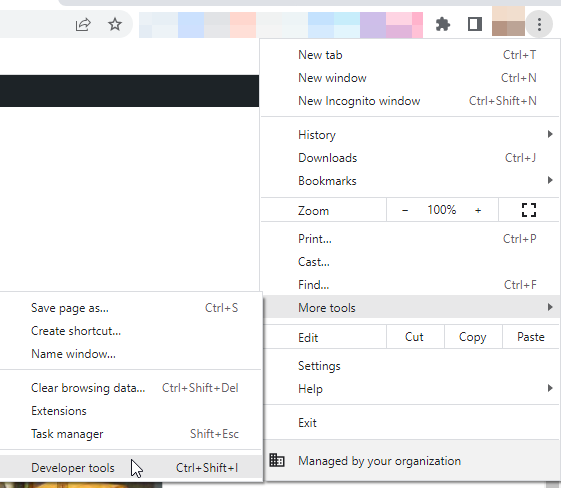Open Settings from the menu
This screenshot has height=488, width=561.
(411, 366)
